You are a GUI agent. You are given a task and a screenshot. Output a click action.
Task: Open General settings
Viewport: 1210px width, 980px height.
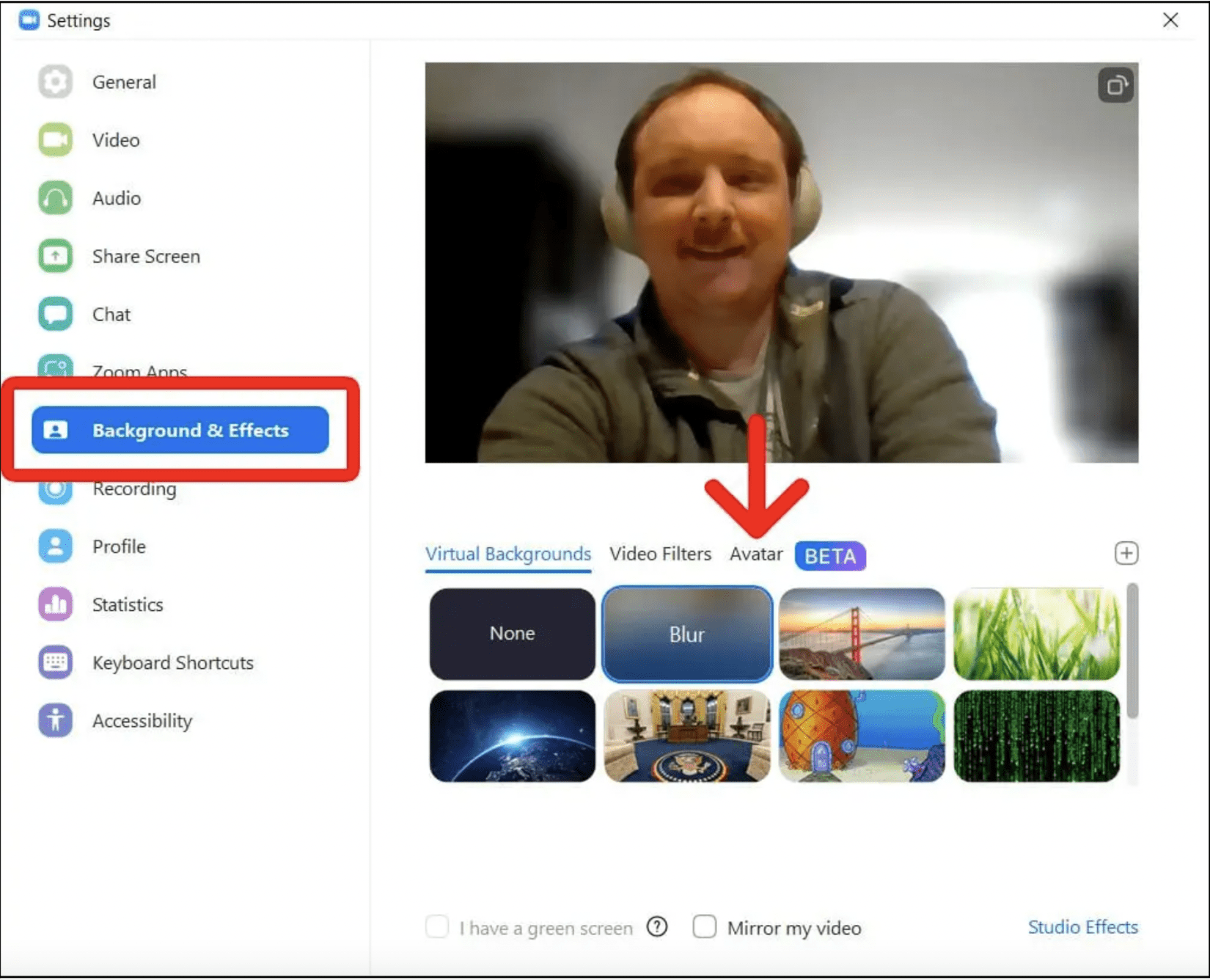pyautogui.click(x=123, y=82)
